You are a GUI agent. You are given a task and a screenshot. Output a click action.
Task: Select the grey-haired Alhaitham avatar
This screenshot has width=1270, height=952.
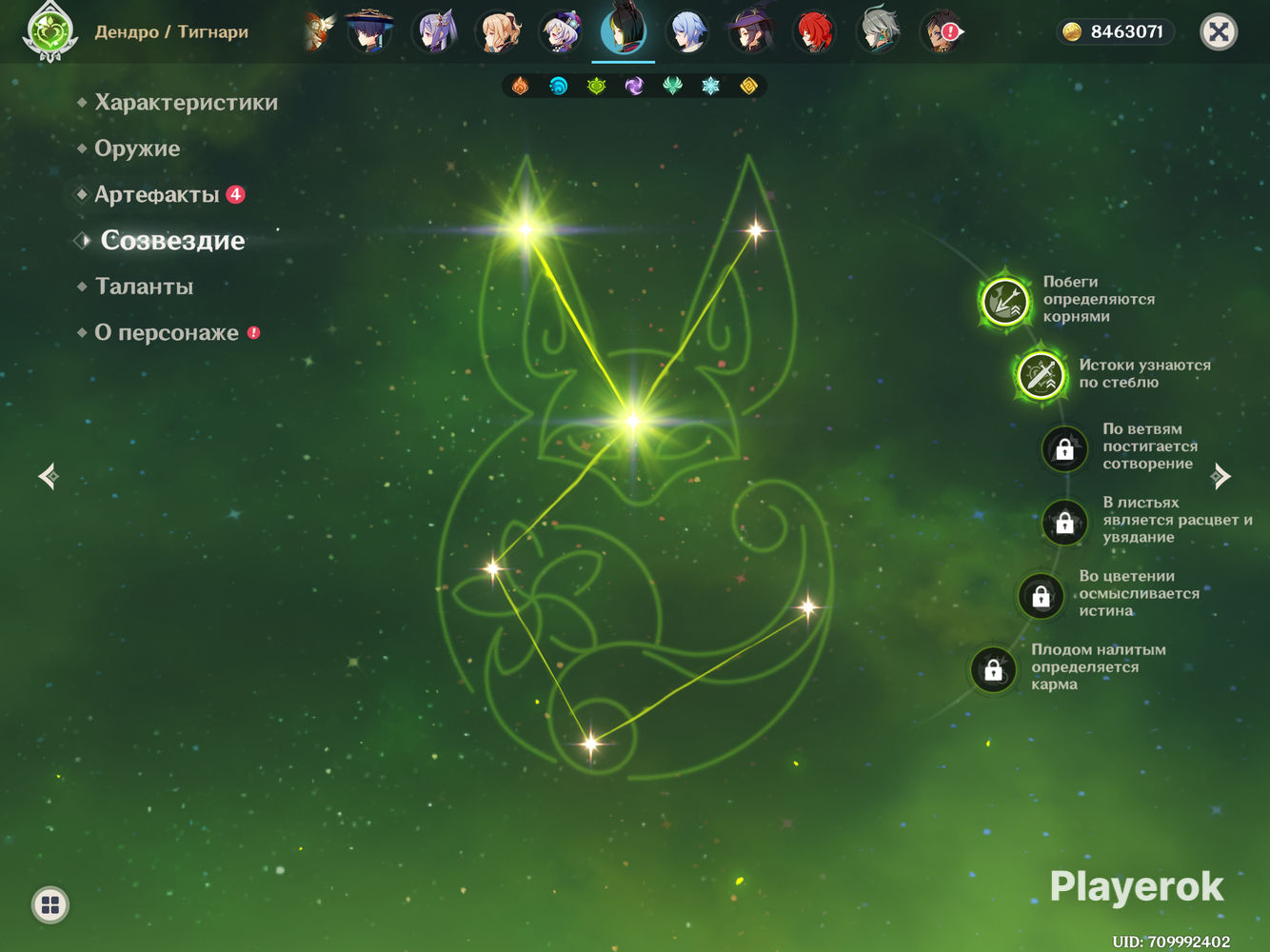pos(878,31)
